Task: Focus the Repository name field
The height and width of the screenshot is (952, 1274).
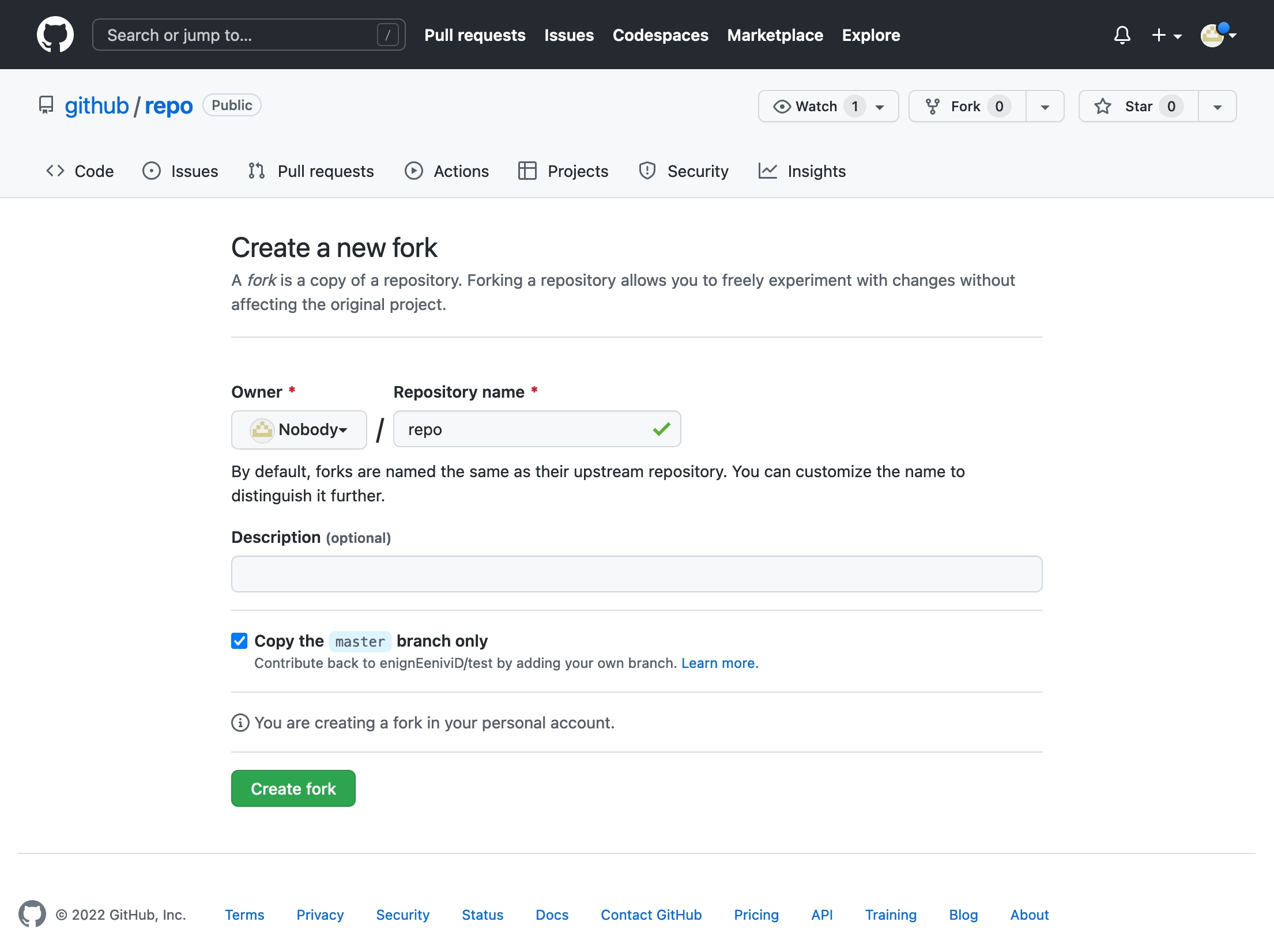Action: pyautogui.click(x=537, y=429)
